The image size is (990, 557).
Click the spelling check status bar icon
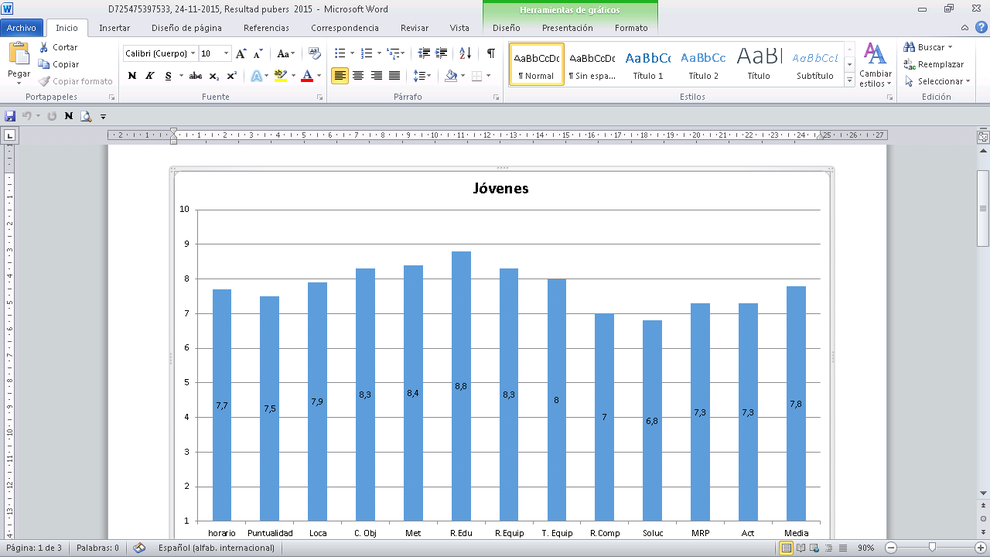click(x=140, y=548)
